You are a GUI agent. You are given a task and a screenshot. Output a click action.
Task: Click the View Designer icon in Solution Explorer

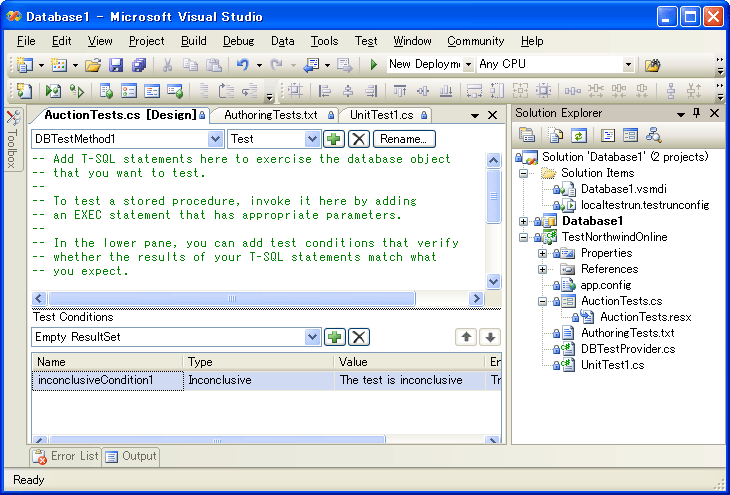point(630,136)
